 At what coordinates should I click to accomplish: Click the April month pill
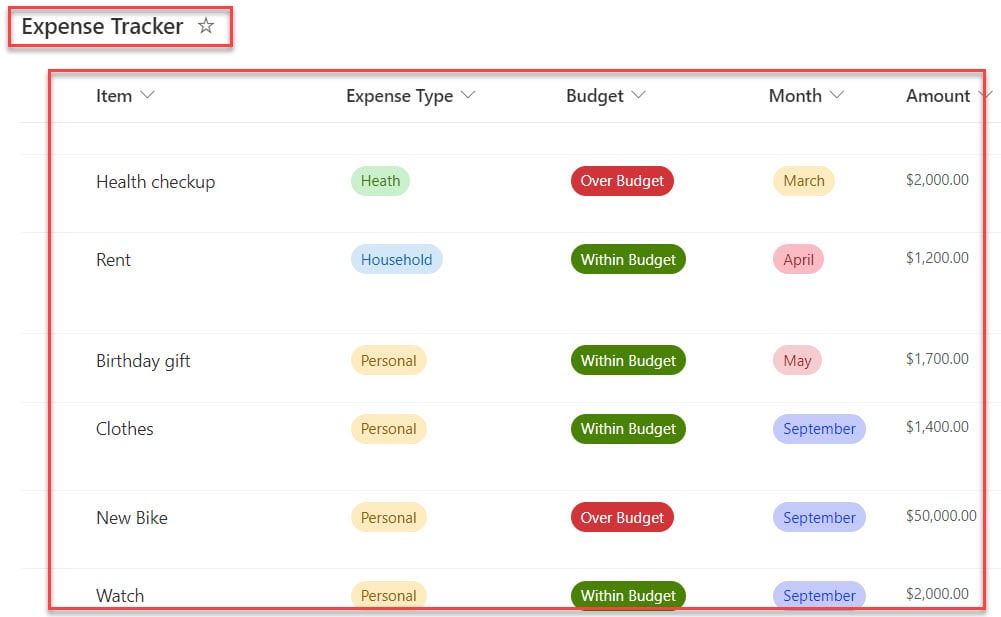(x=798, y=259)
